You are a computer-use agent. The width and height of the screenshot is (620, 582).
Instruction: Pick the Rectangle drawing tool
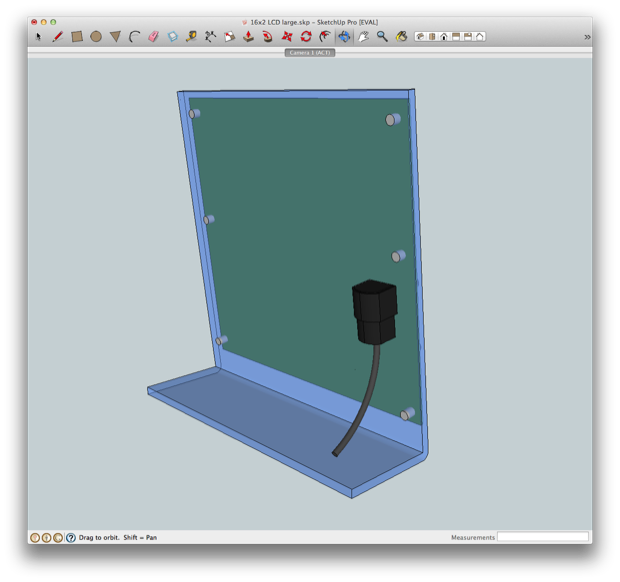(x=77, y=37)
